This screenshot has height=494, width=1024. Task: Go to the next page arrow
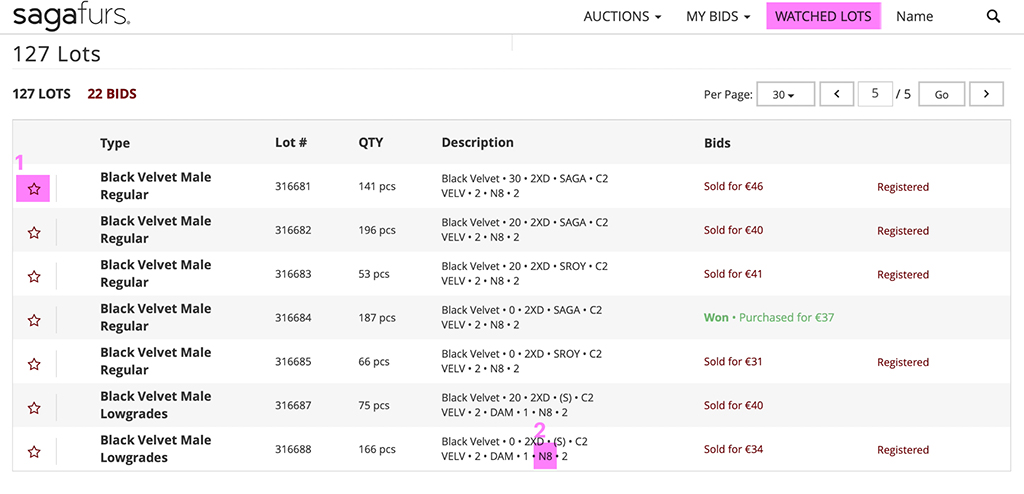pos(986,94)
